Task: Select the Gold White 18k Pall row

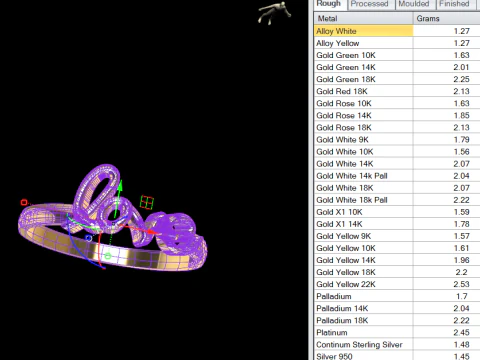Action: [397, 200]
